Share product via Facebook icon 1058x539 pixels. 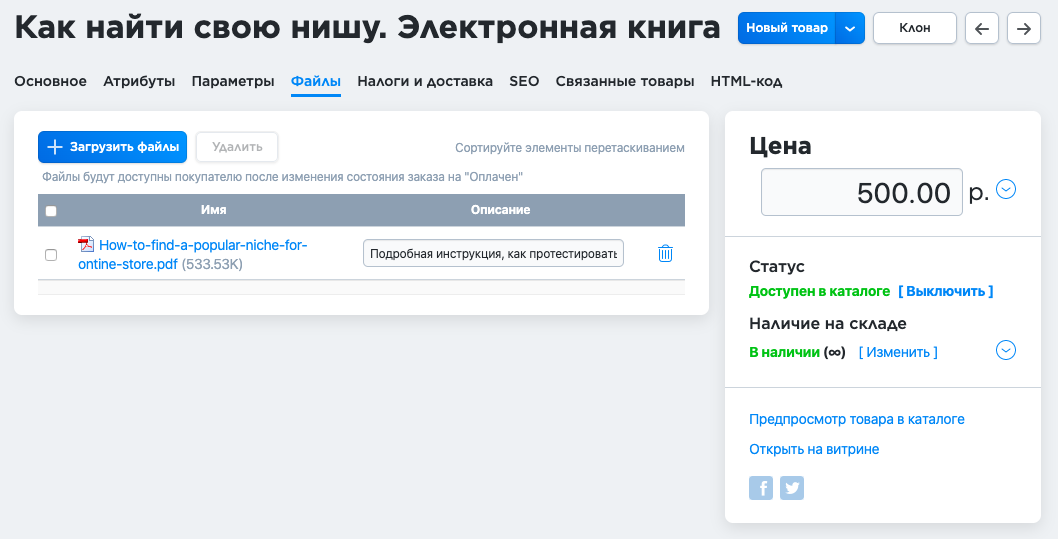pos(761,488)
